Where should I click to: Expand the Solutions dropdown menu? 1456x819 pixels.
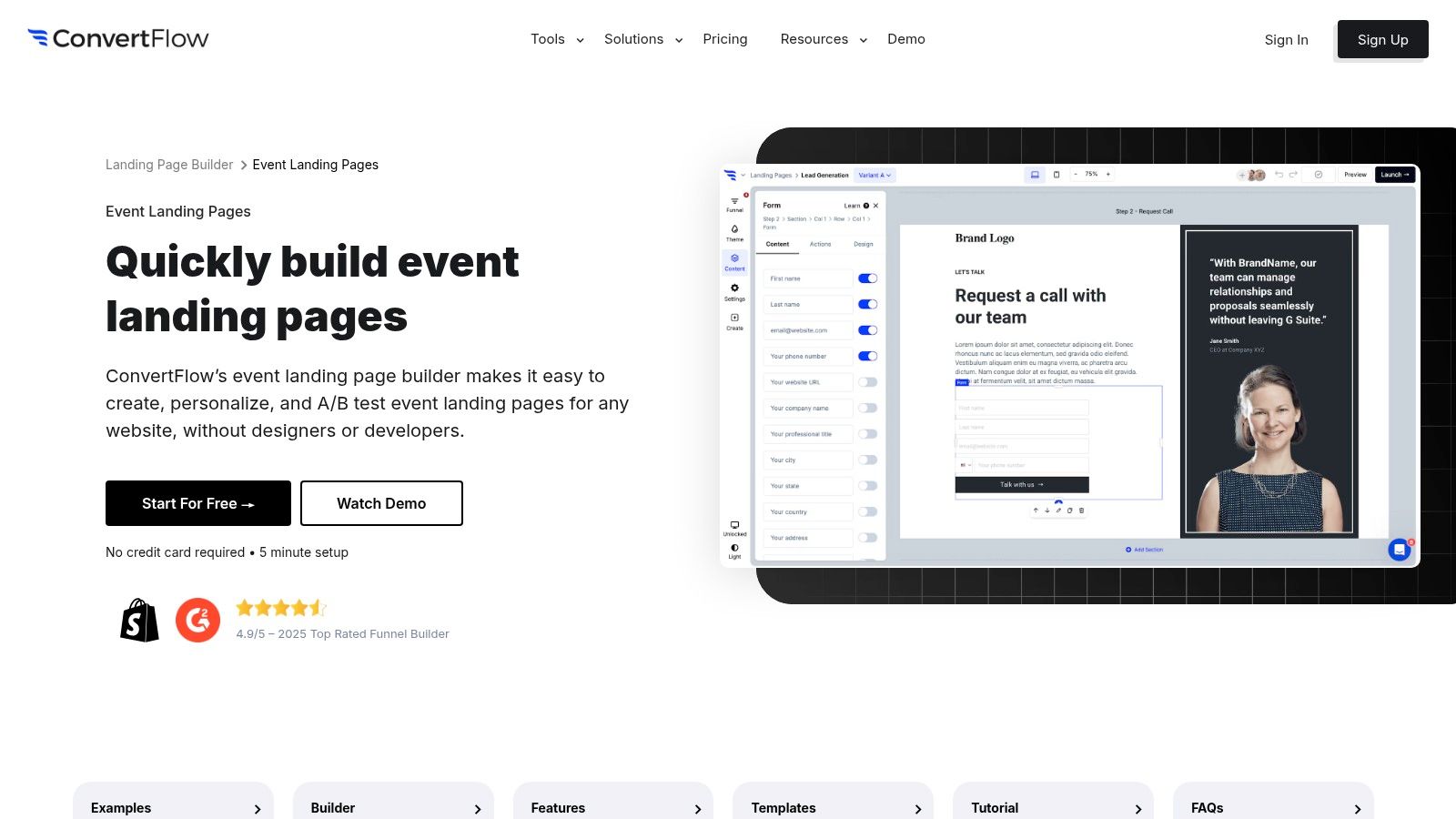[x=642, y=39]
